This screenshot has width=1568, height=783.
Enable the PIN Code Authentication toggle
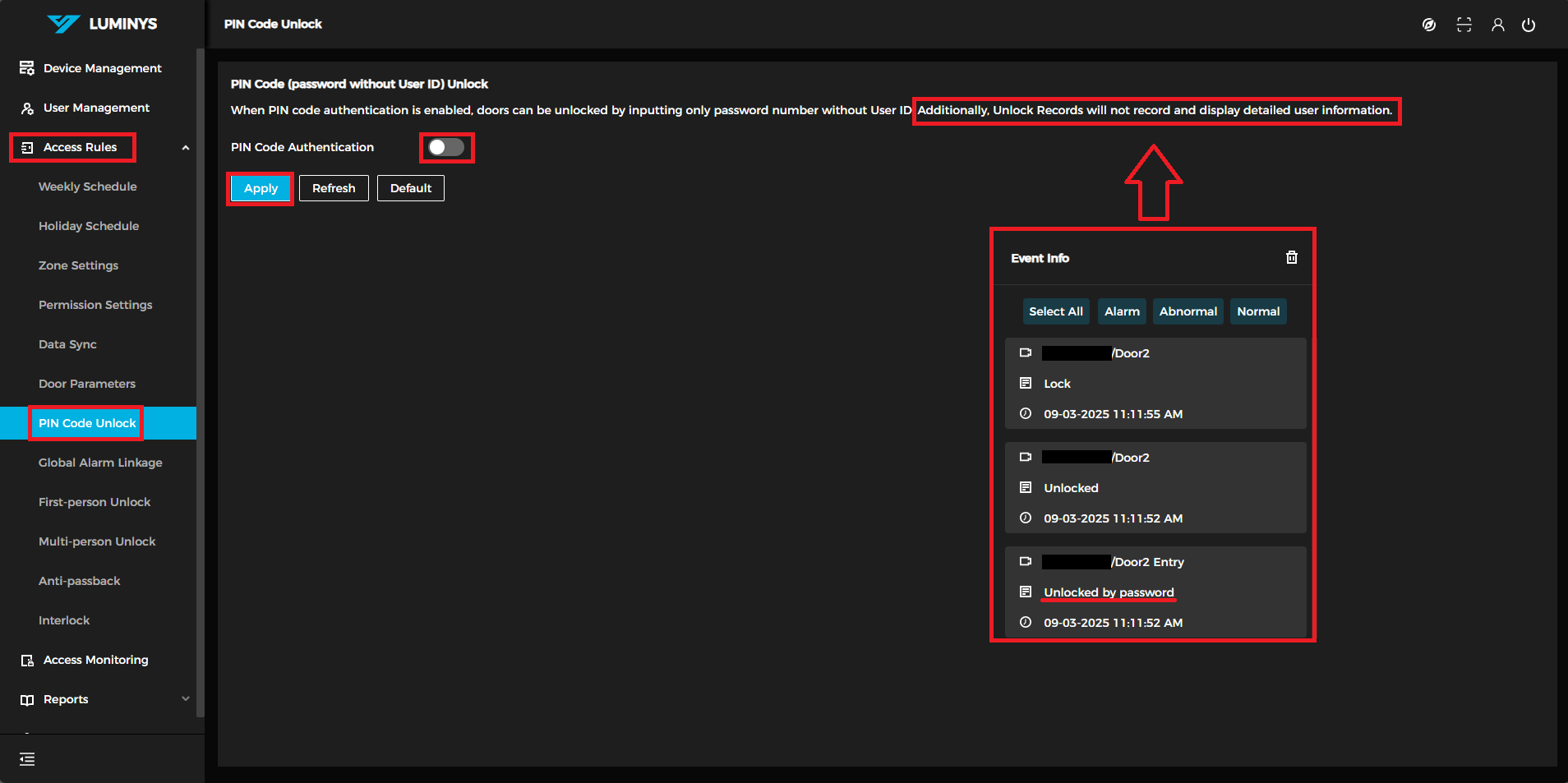tap(446, 147)
